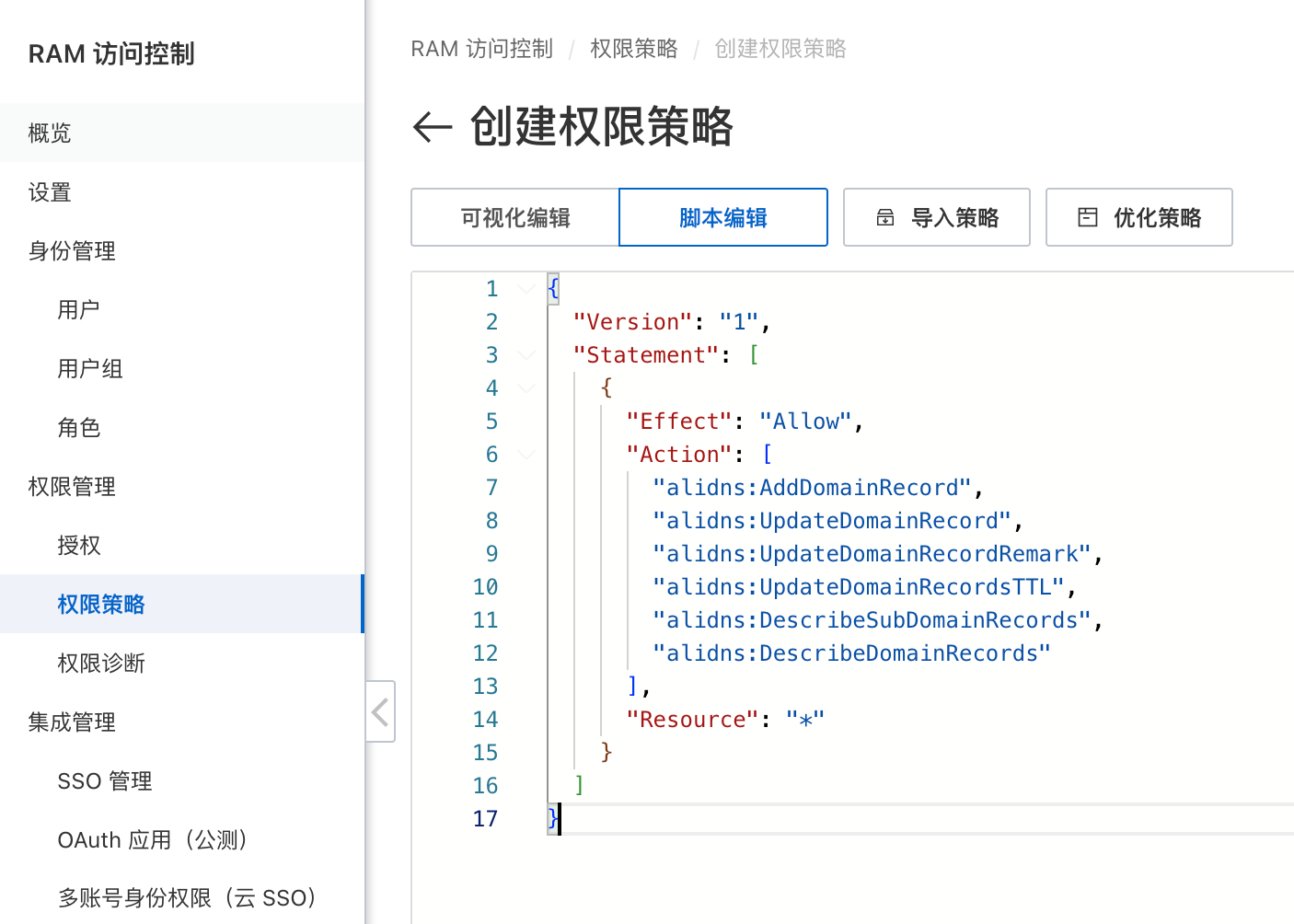Click "alidns:UpdateDomainRecordsTTL" on line 10

click(x=860, y=587)
